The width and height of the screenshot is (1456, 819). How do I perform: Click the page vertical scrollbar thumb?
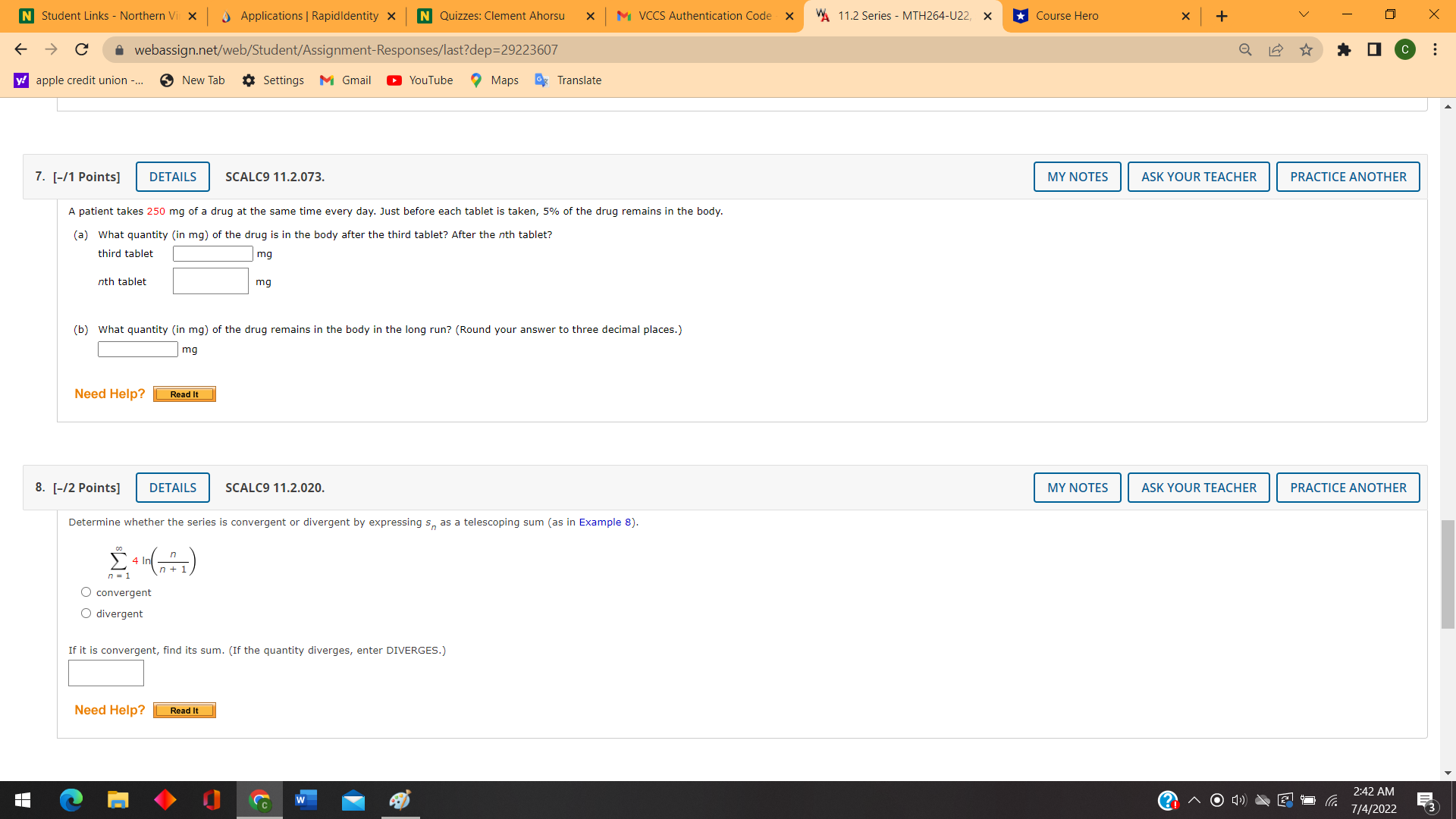pyautogui.click(x=1448, y=574)
